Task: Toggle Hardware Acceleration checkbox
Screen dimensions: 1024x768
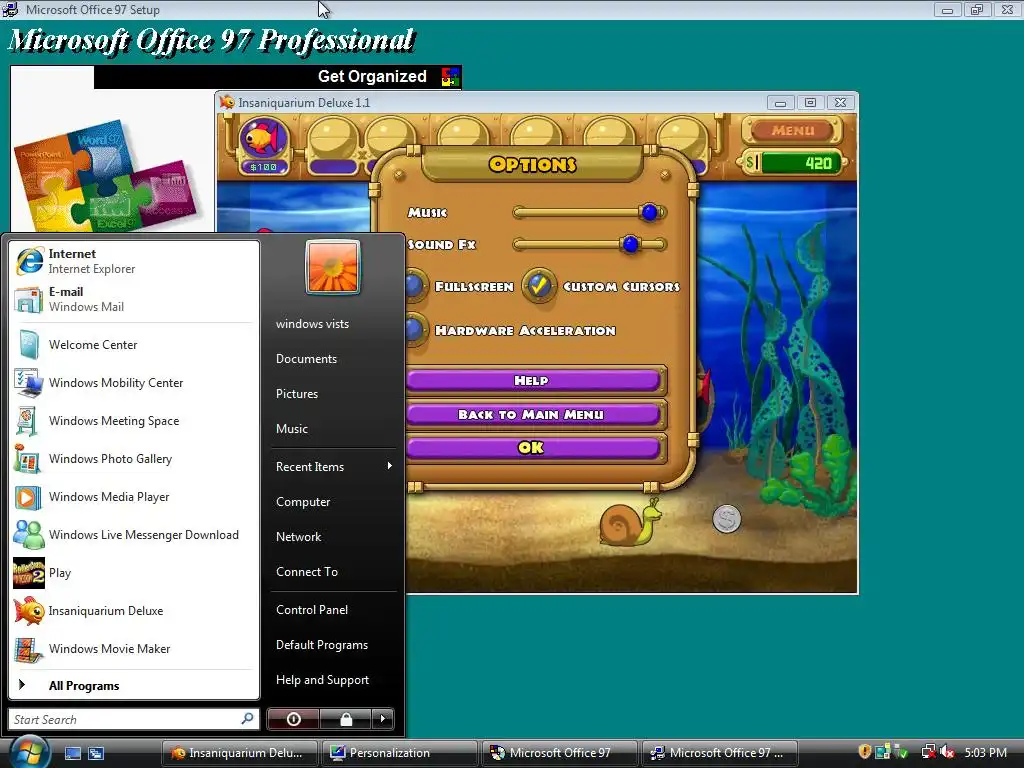Action: click(x=415, y=329)
